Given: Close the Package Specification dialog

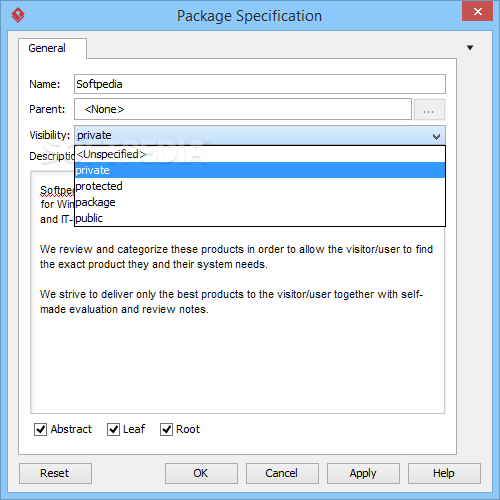Looking at the screenshot, I should tap(477, 11).
